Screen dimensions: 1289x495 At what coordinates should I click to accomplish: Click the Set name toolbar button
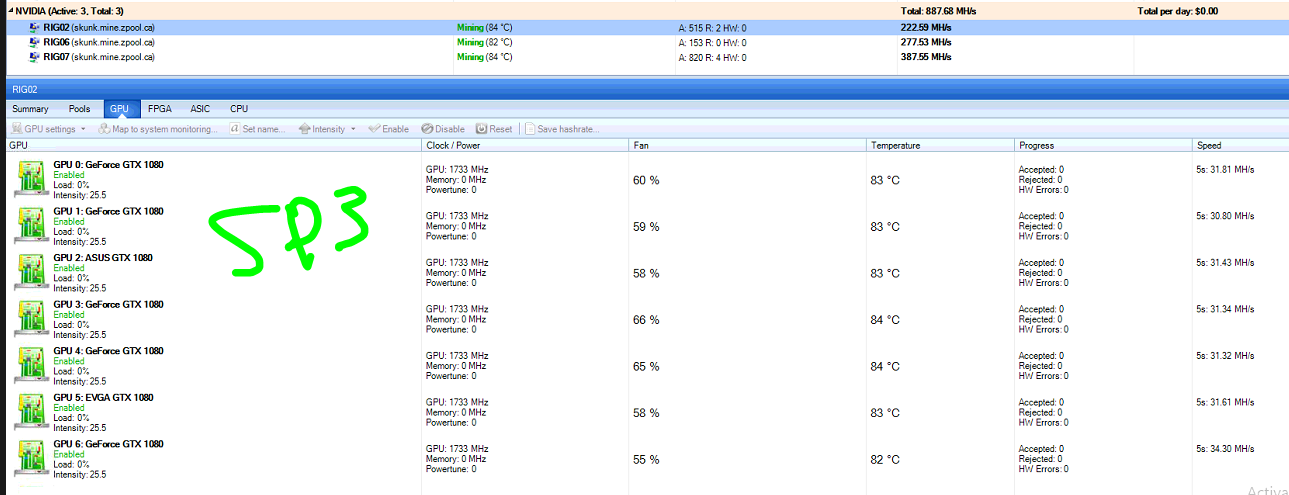click(x=258, y=129)
